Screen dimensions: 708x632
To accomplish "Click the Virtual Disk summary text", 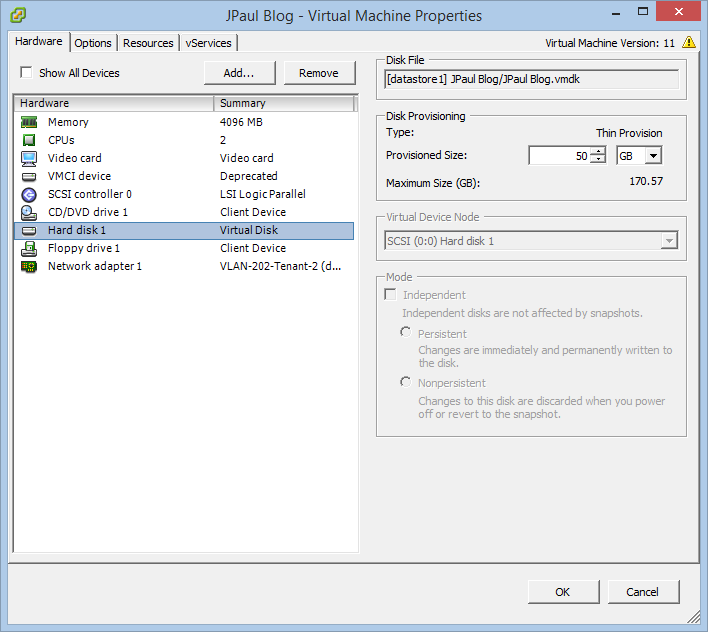I will 249,230.
